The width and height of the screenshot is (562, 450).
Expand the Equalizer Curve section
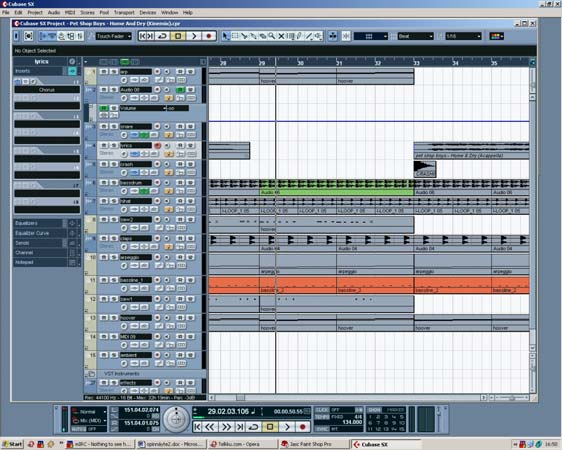47,233
